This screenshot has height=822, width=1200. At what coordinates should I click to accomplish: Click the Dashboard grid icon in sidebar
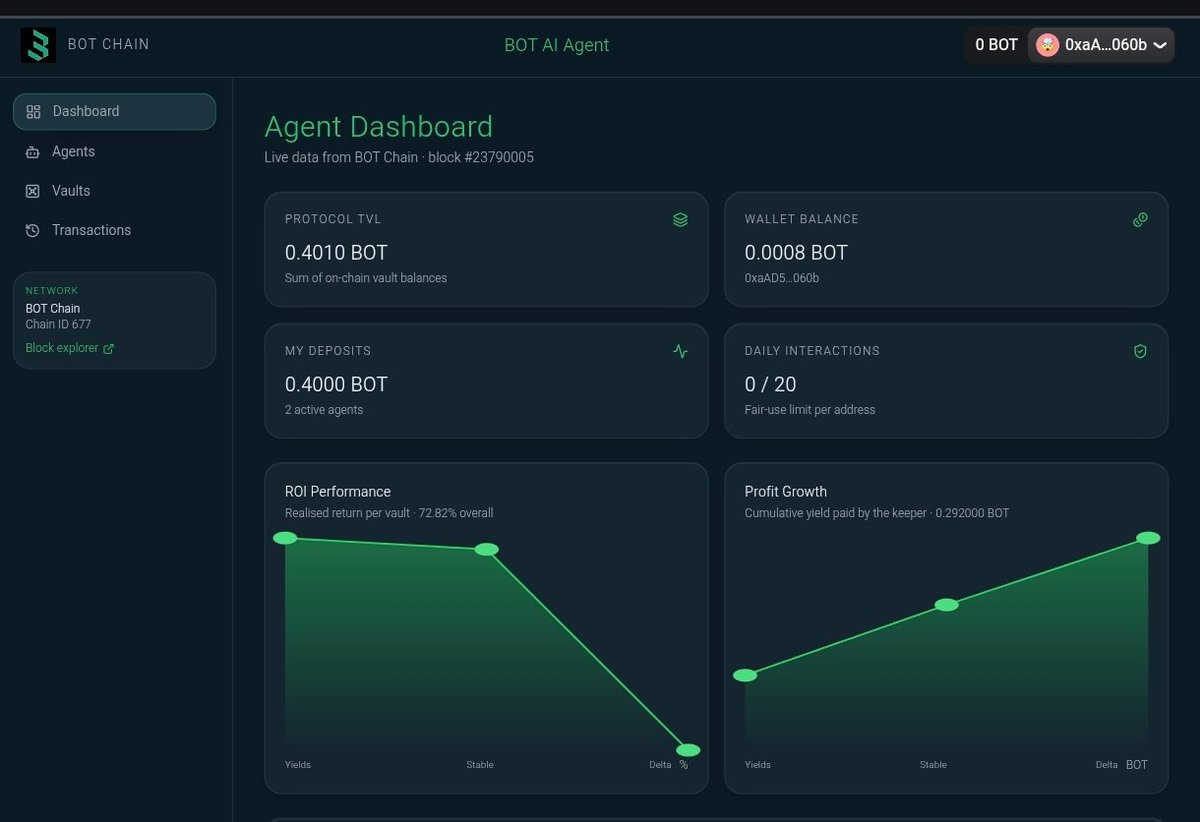(x=33, y=112)
